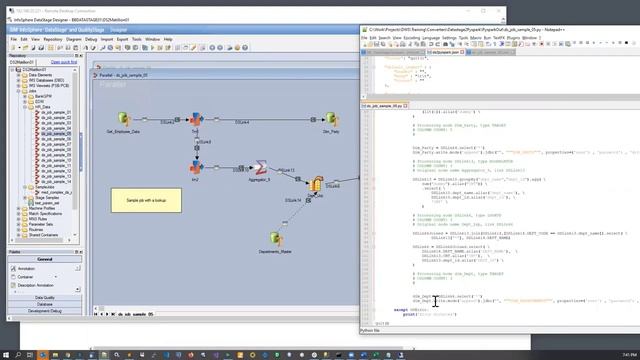
Task: Open Windows taskbar search
Action: [18, 355]
